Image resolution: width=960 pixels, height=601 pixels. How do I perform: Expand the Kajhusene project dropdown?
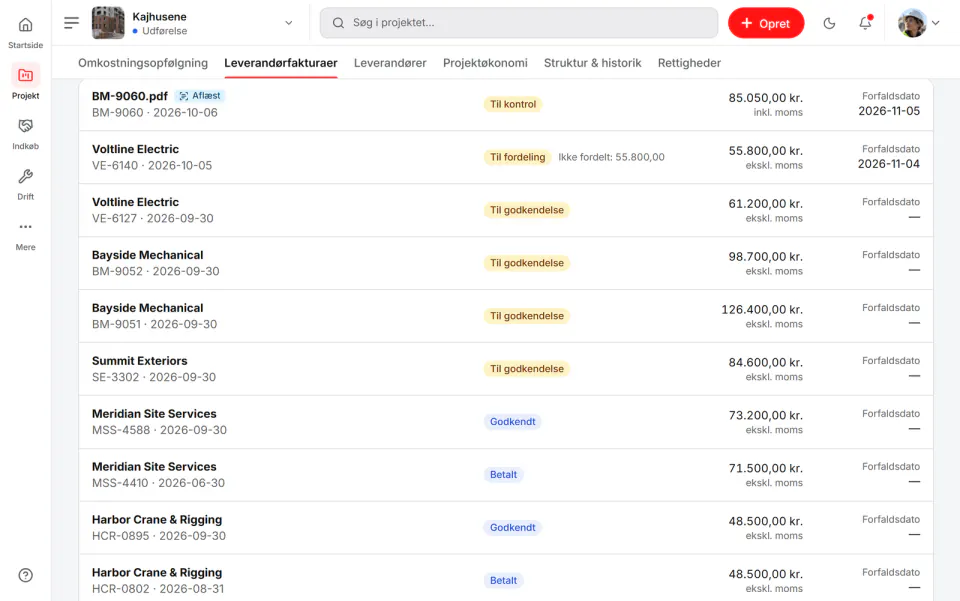pos(288,23)
